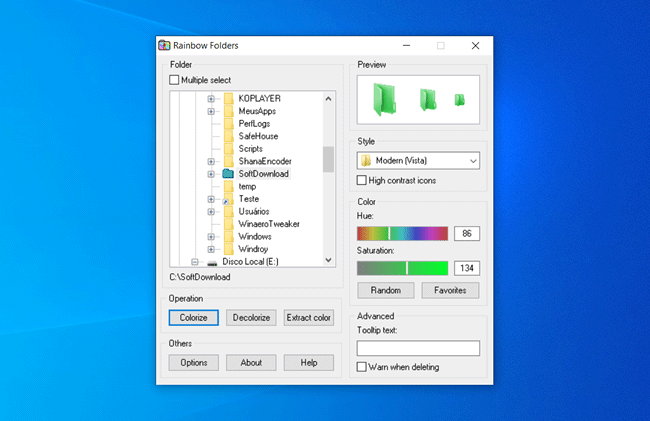
Task: Click the Usuários folder icon
Action: click(x=229, y=211)
